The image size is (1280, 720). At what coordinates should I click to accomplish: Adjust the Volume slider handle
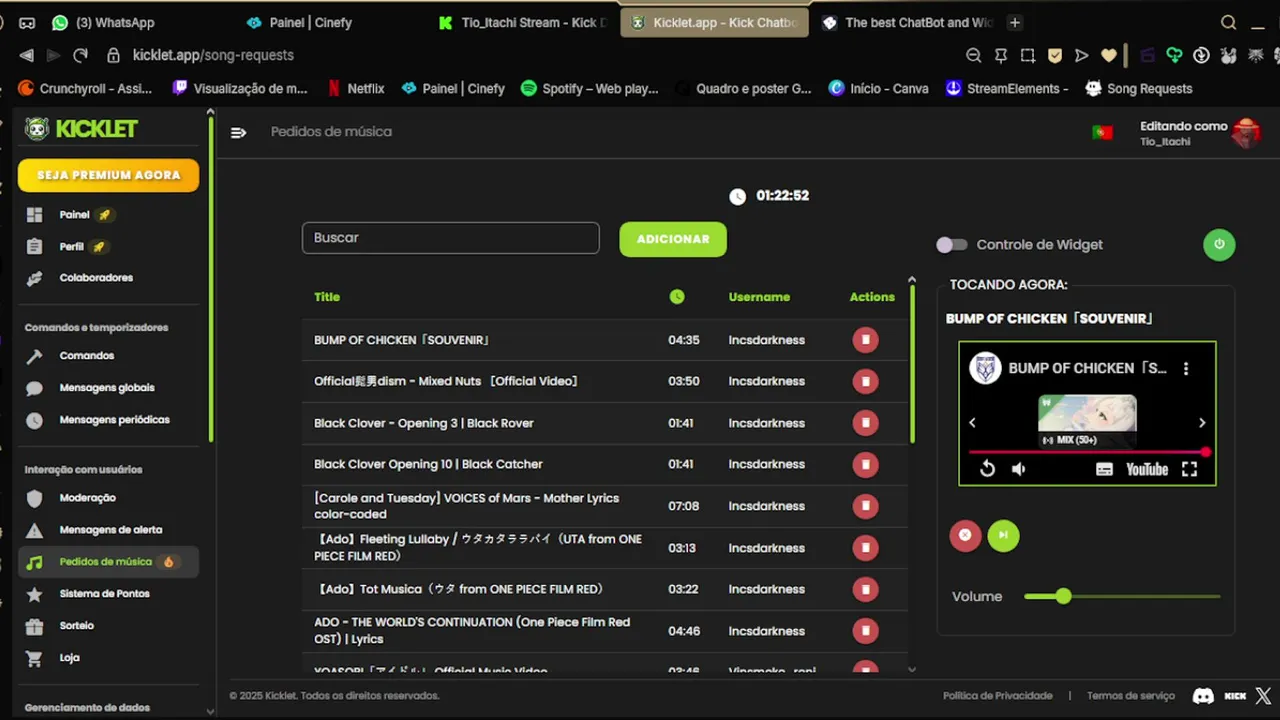click(1063, 596)
